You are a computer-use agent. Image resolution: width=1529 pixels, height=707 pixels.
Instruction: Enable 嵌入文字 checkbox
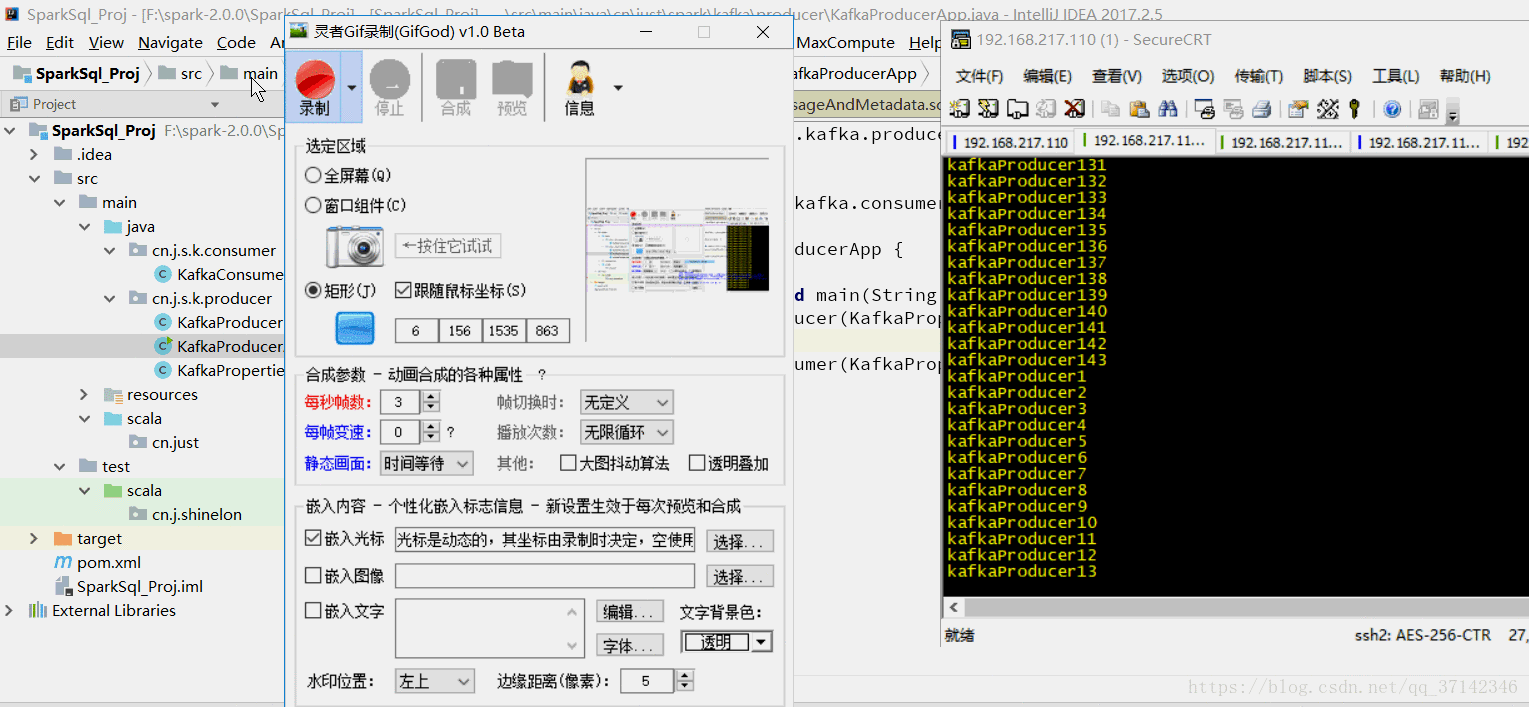click(x=313, y=610)
